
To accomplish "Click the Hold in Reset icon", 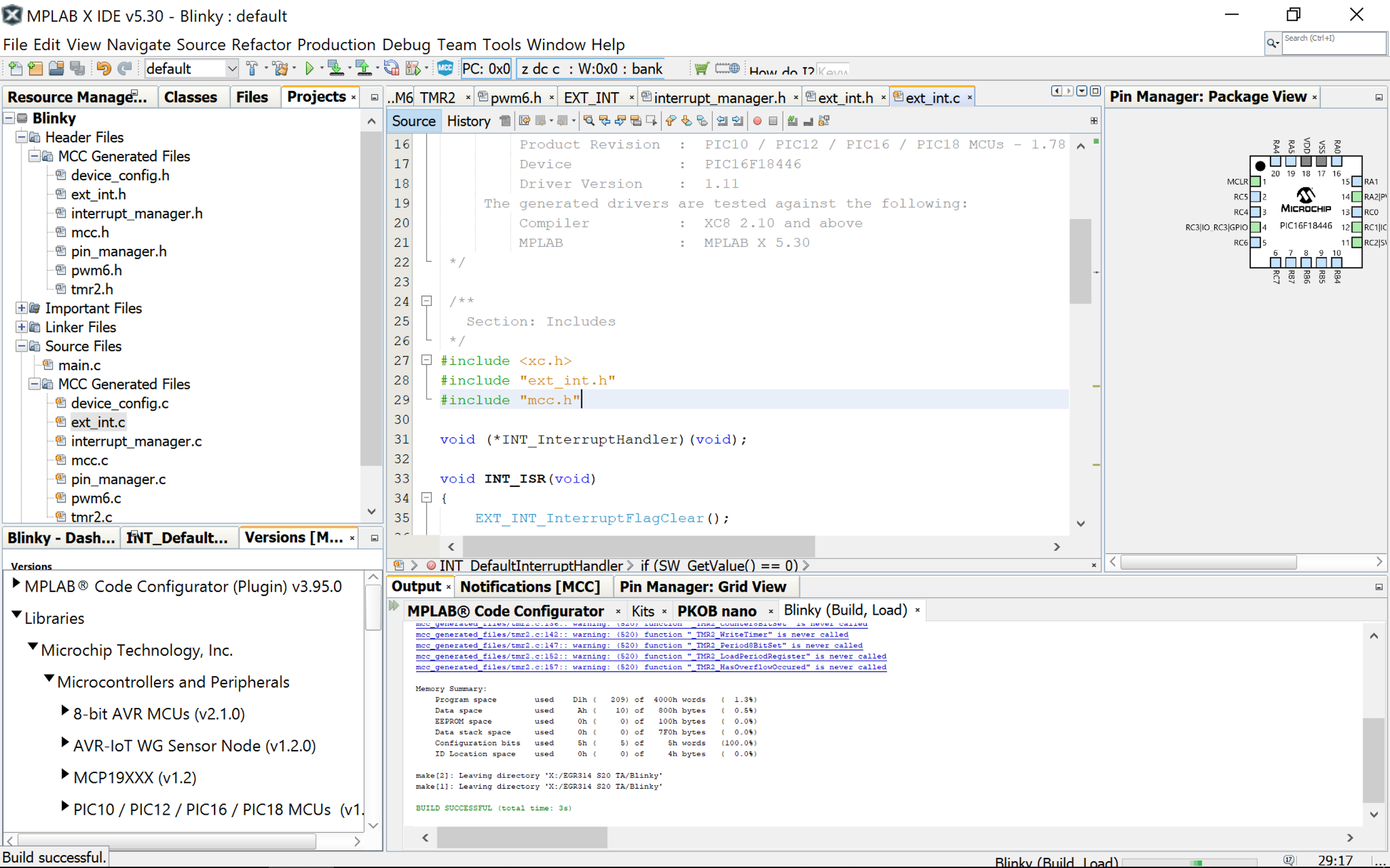I will (x=392, y=69).
